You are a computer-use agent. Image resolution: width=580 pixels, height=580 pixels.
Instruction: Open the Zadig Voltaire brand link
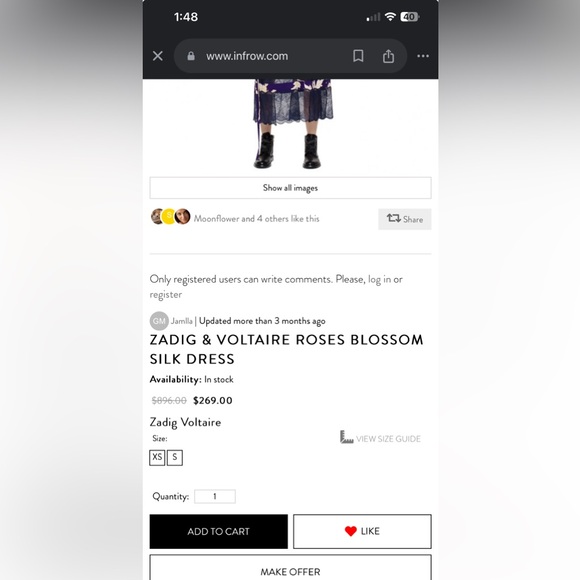tap(185, 422)
